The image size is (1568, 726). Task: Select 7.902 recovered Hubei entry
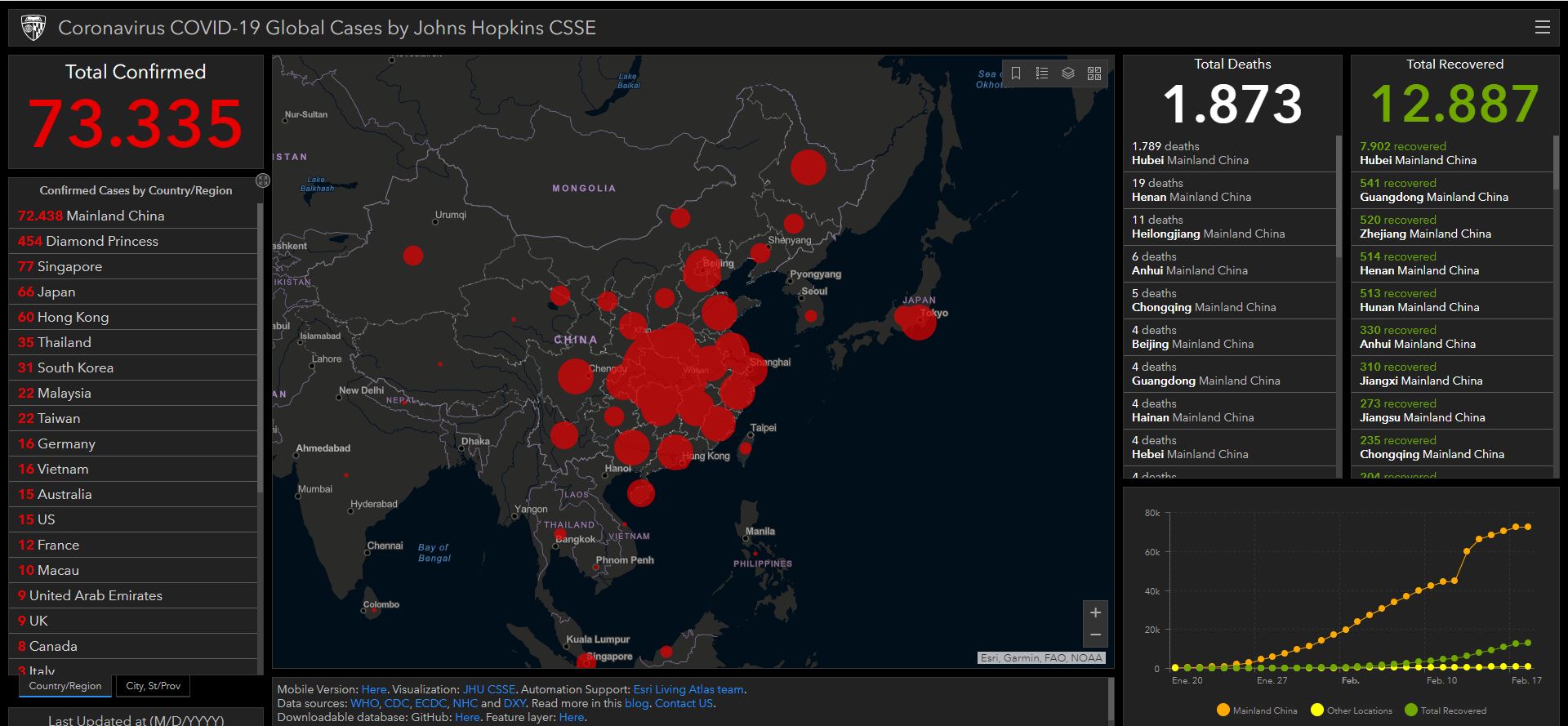click(x=1453, y=154)
